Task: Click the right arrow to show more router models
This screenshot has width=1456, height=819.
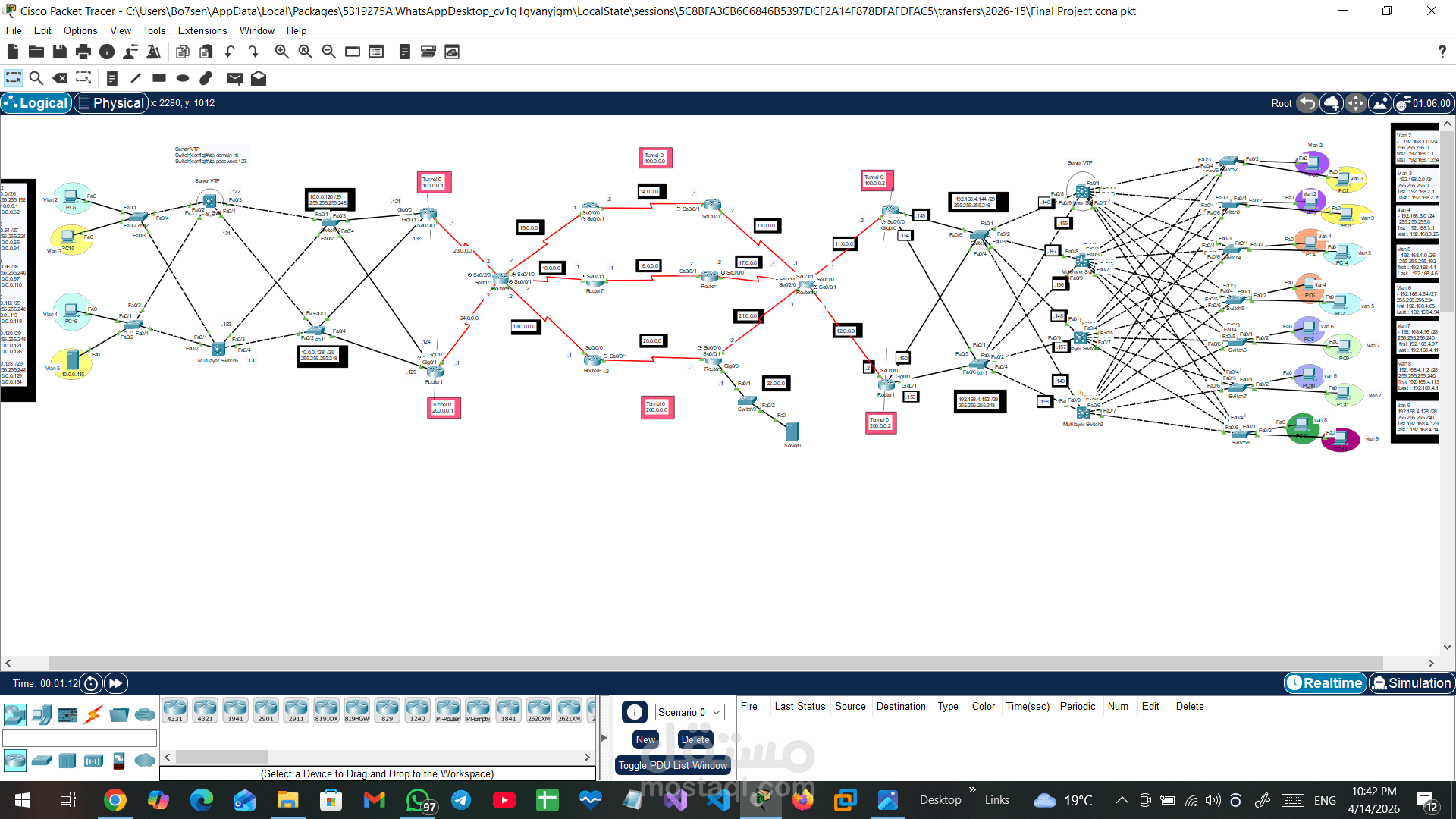Action: click(x=586, y=757)
